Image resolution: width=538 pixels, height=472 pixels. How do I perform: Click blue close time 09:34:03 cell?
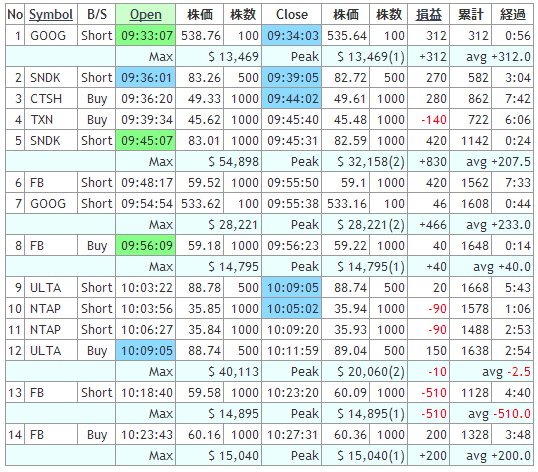292,35
